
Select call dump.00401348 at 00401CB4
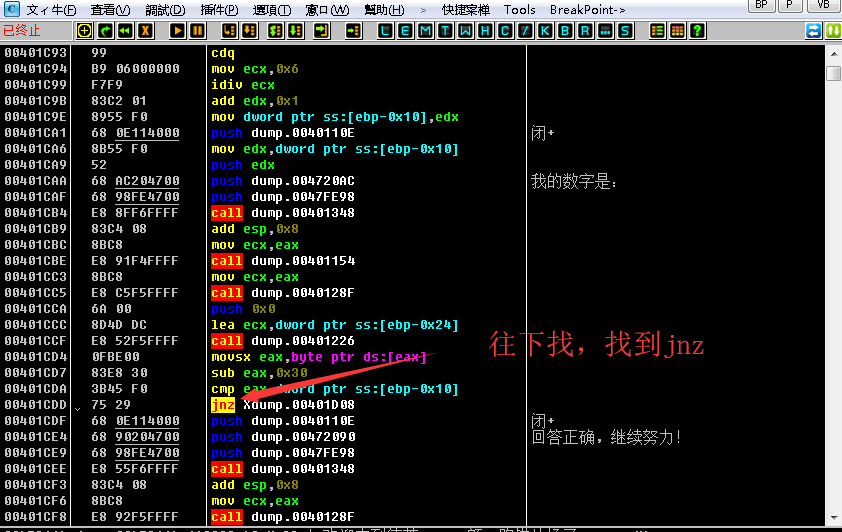(x=282, y=213)
